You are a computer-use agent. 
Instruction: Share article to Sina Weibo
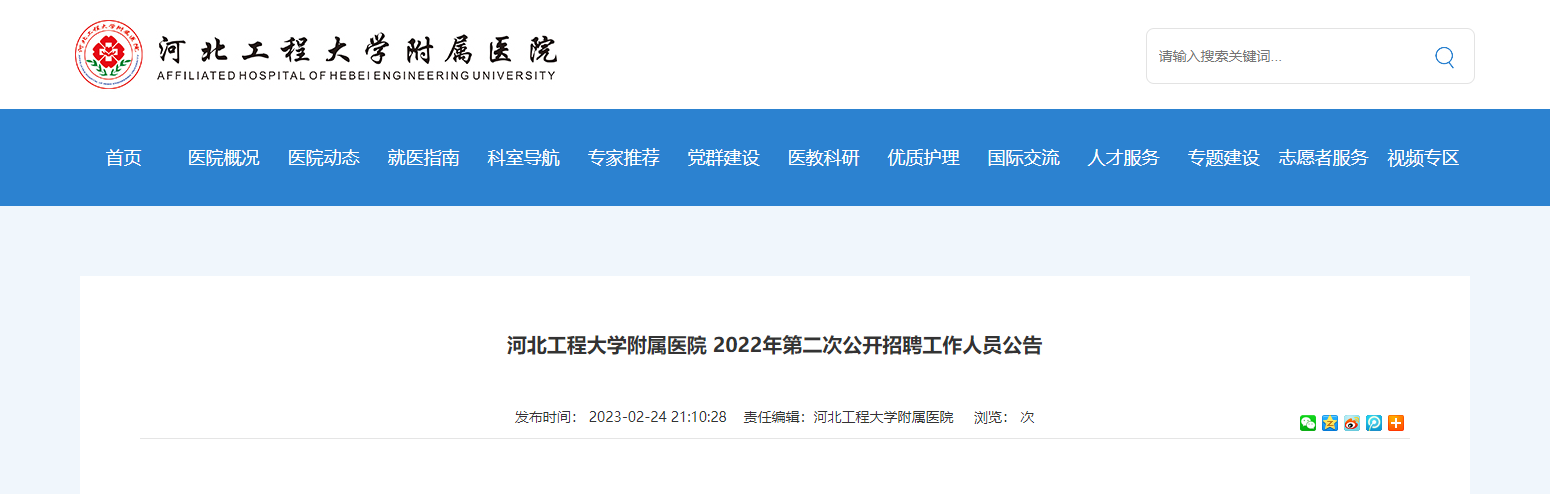(x=1352, y=423)
